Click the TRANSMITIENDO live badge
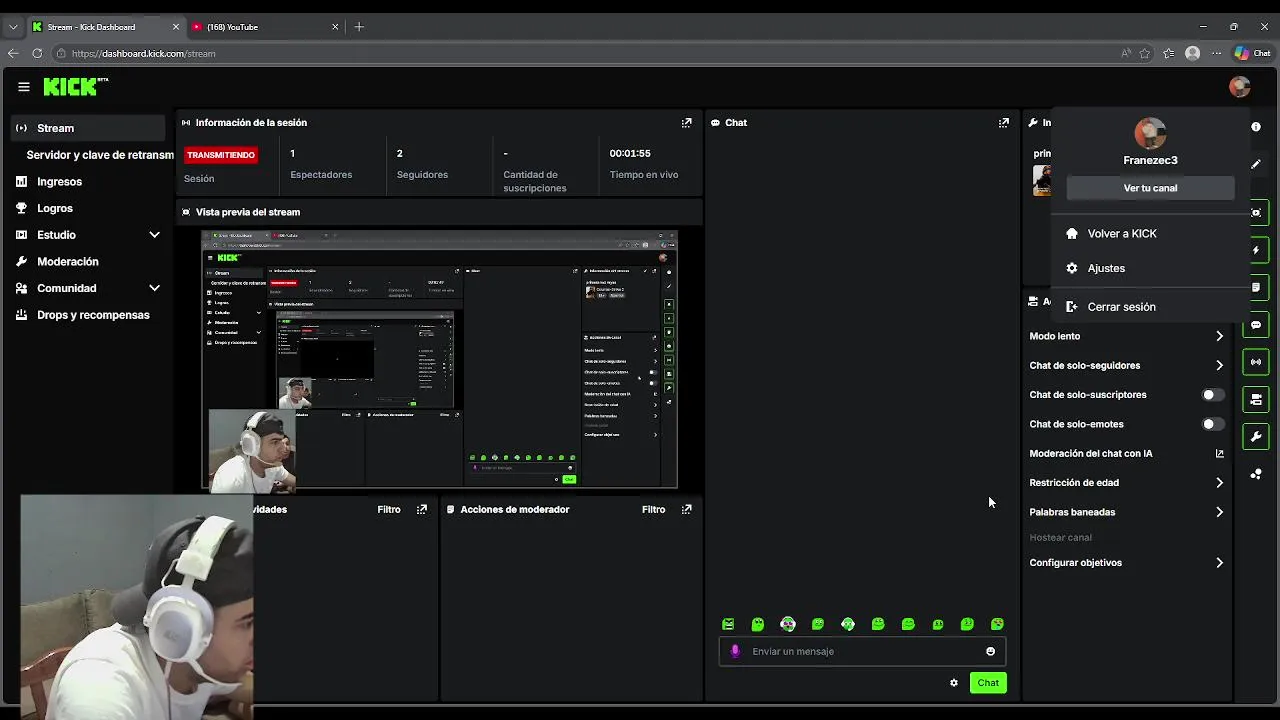The width and height of the screenshot is (1280, 720). [221, 155]
